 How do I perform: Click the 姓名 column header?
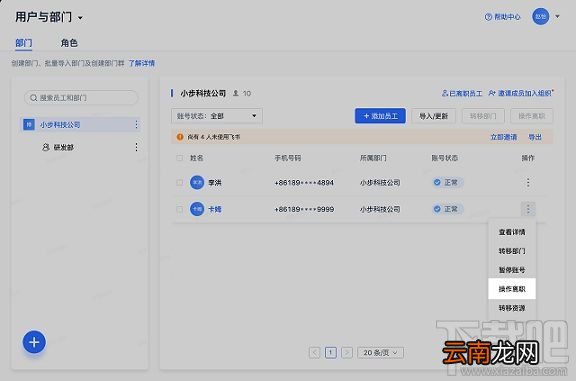(197, 158)
